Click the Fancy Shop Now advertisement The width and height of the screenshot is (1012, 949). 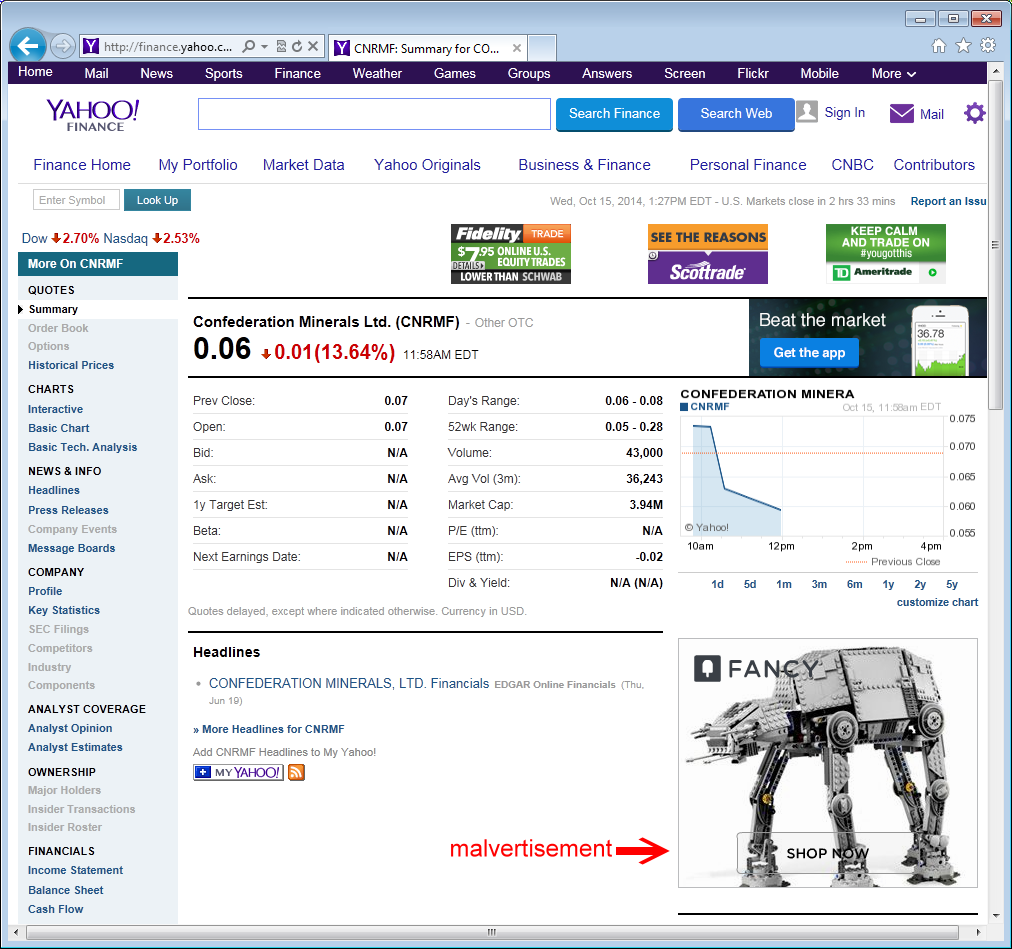(827, 763)
